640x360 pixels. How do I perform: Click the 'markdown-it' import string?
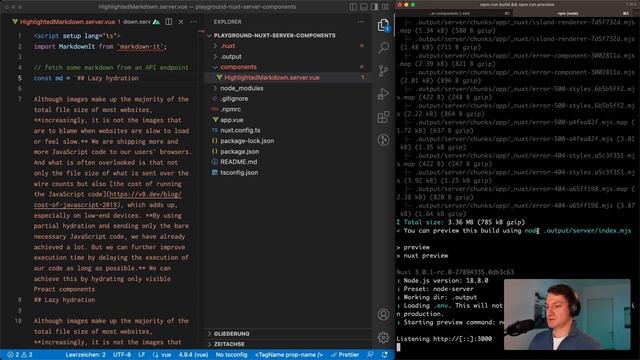142,47
